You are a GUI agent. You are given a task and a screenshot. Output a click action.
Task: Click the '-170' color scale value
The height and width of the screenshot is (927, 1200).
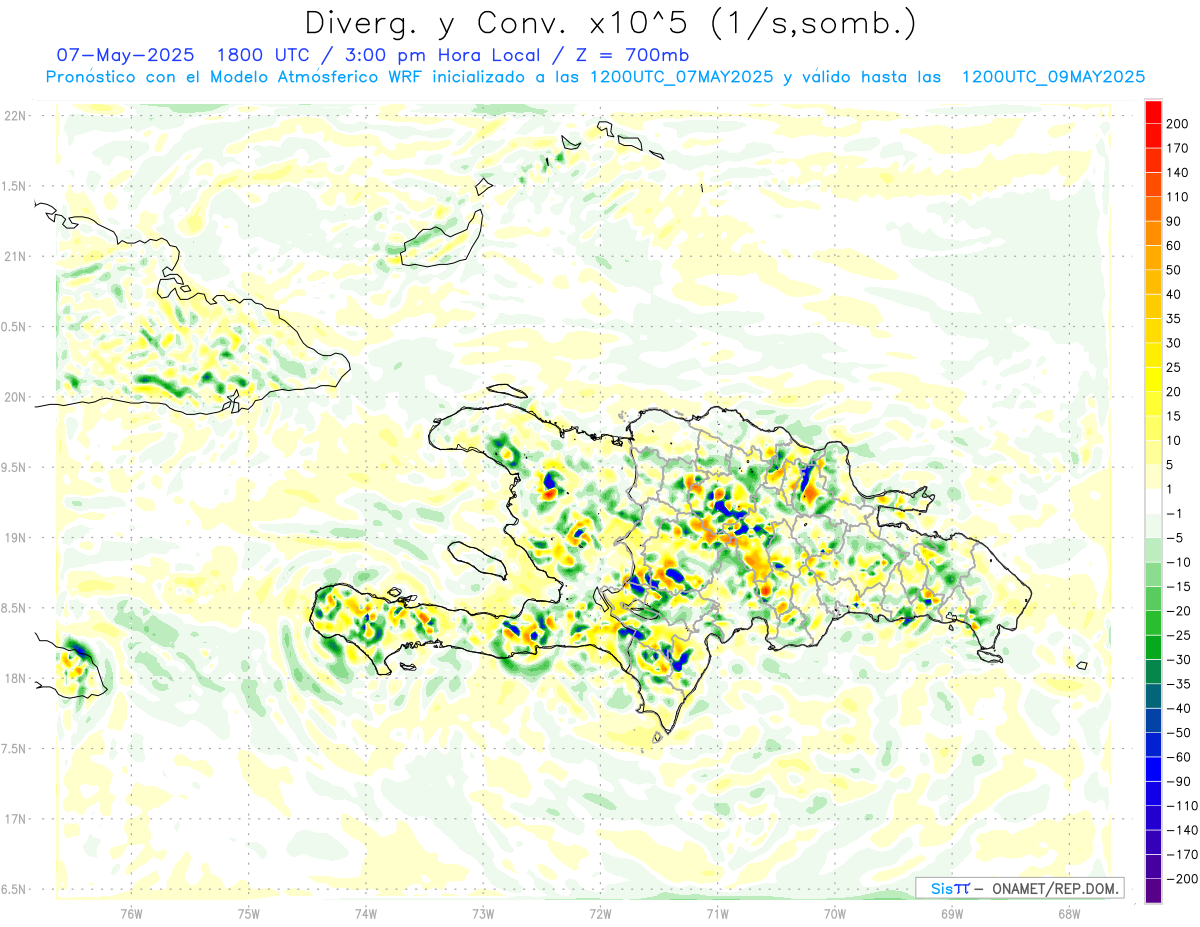click(1181, 855)
